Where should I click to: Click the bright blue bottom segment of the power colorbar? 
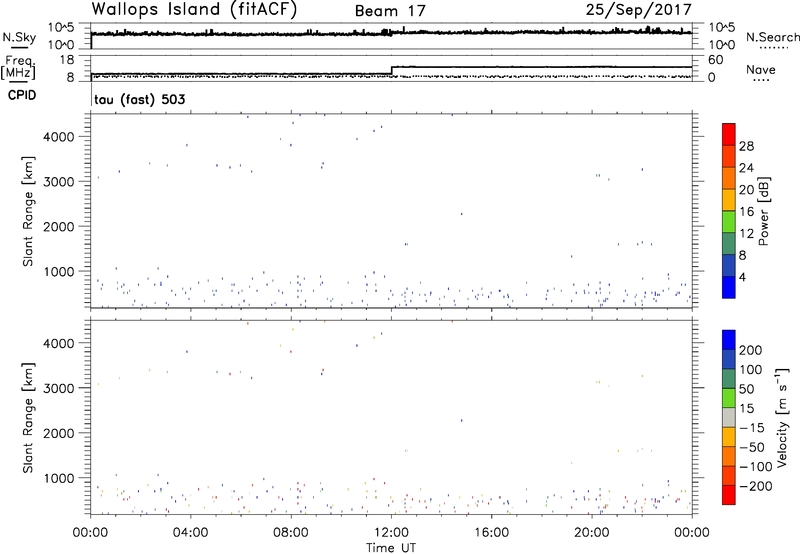coord(729,287)
